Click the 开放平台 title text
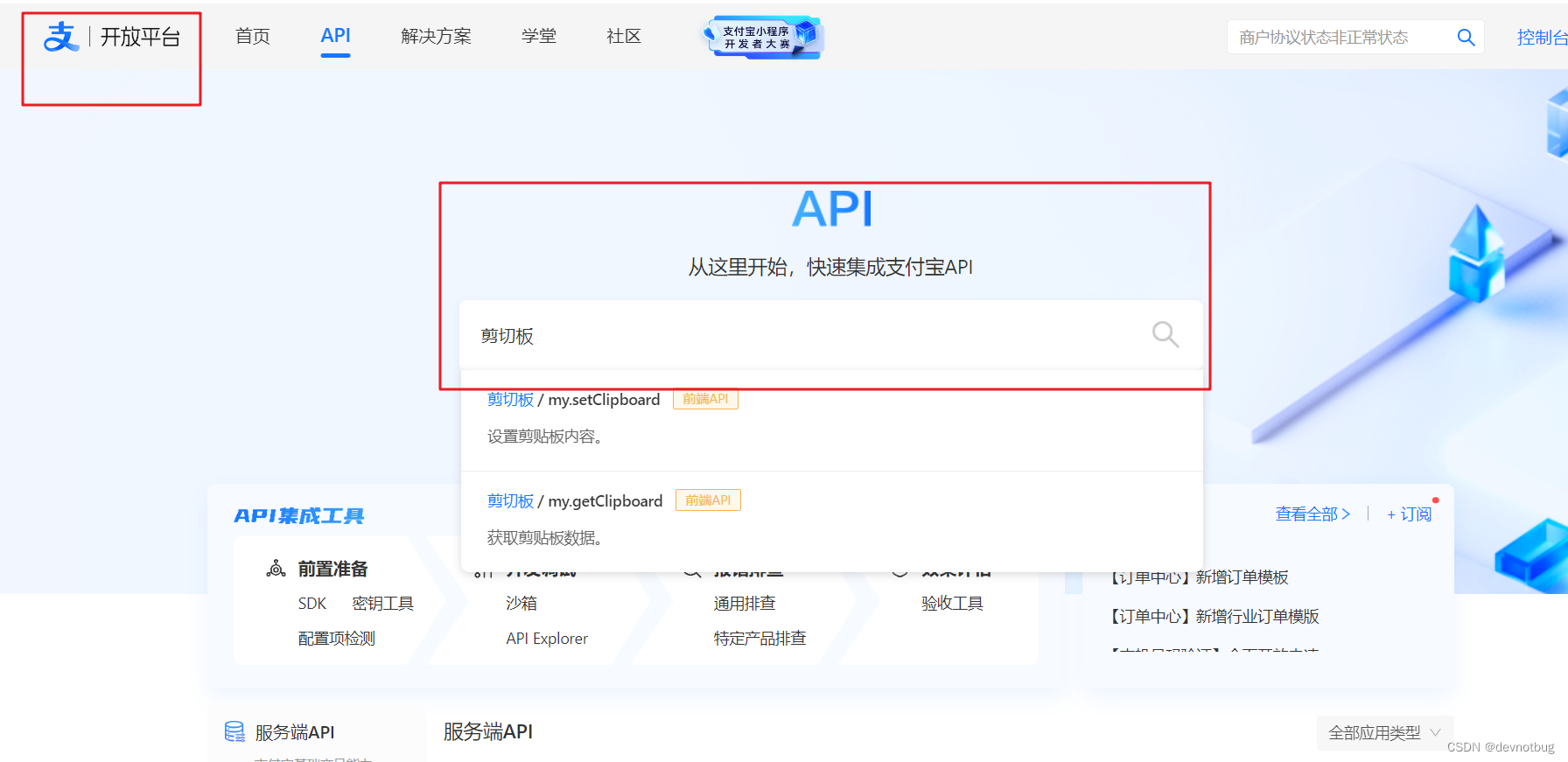The image size is (1568, 762). tap(140, 37)
